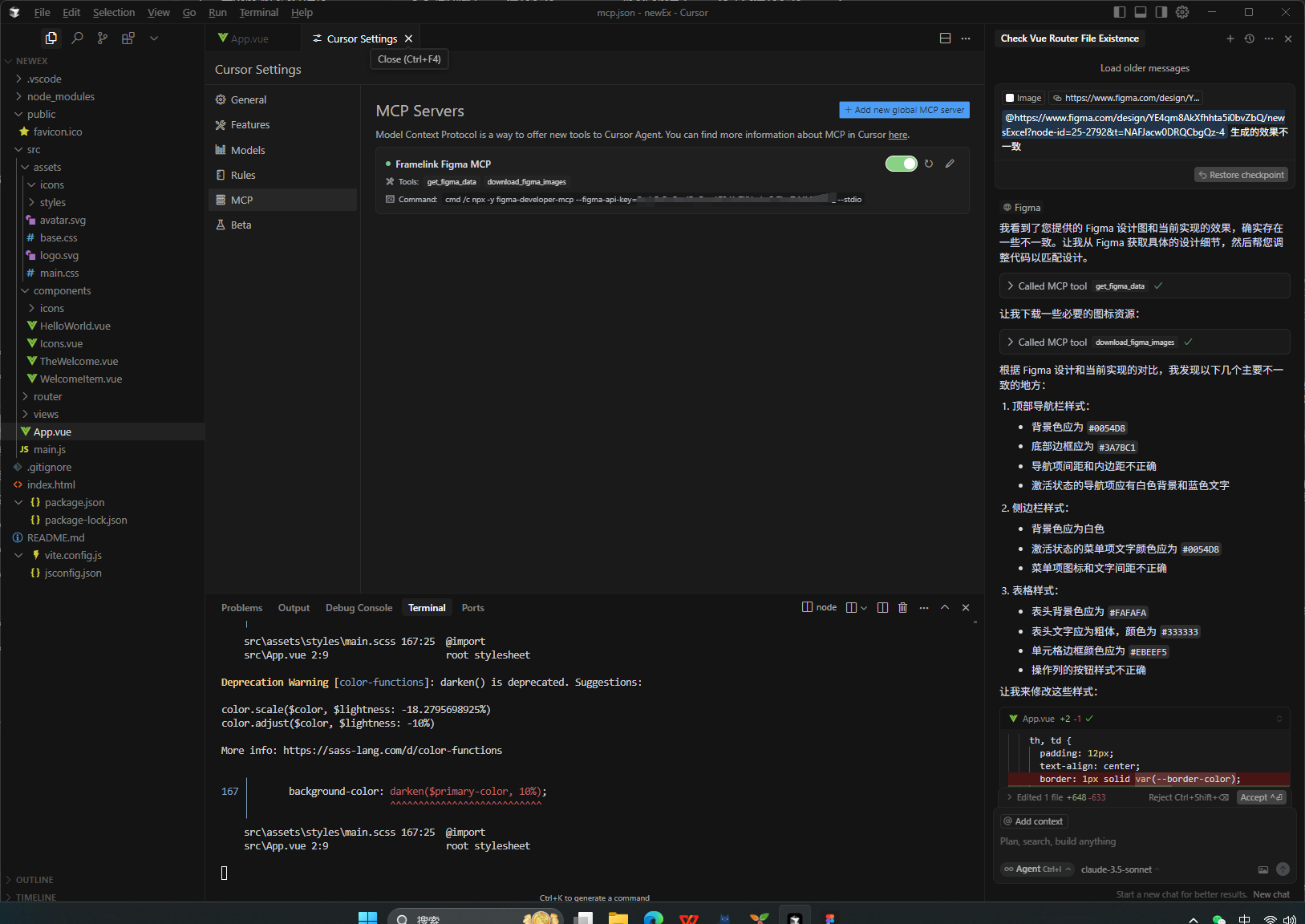The height and width of the screenshot is (924, 1305).
Task: Expand the node_modules folder
Action: coord(103,96)
